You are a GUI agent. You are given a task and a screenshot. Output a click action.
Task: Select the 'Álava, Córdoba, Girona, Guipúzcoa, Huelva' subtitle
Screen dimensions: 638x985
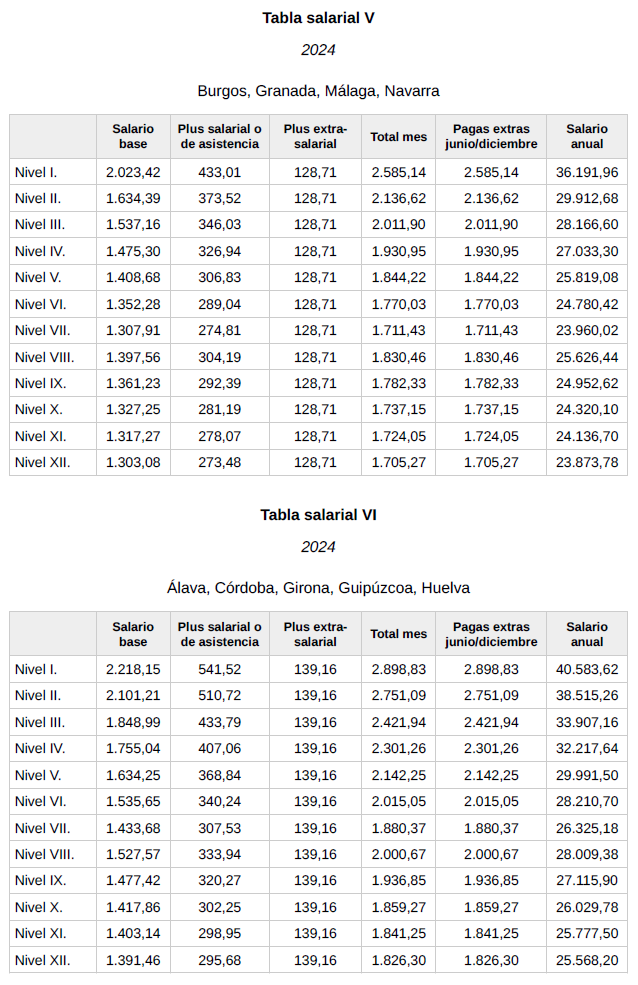pyautogui.click(x=318, y=588)
